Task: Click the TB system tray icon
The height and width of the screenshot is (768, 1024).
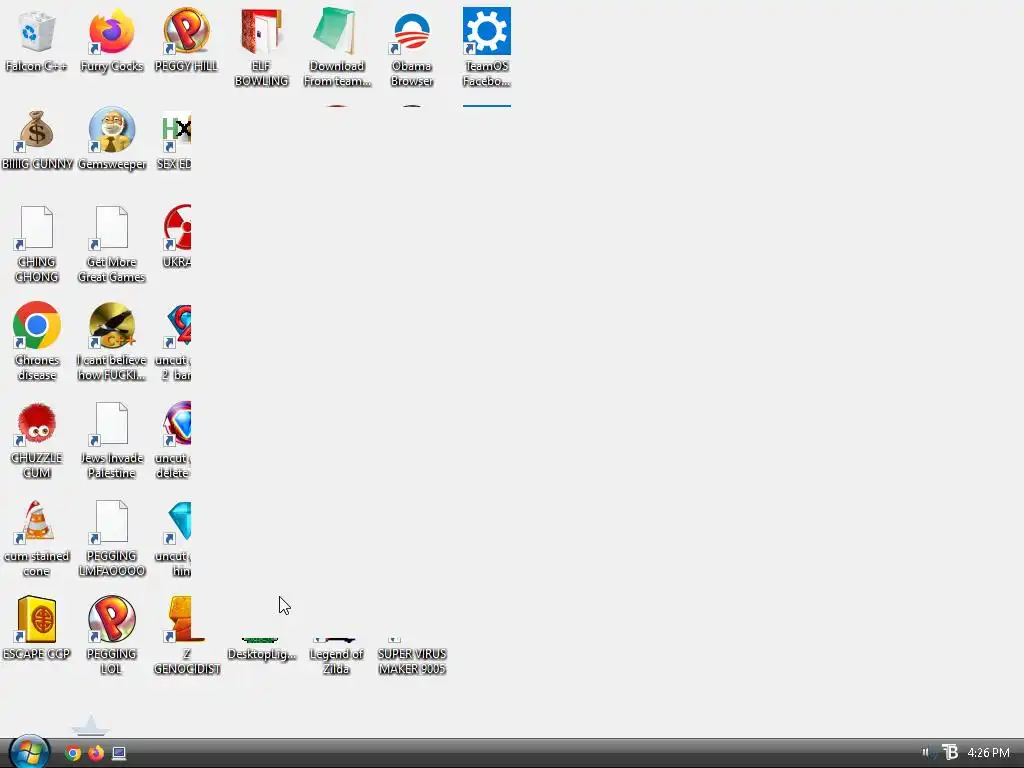Action: (950, 753)
